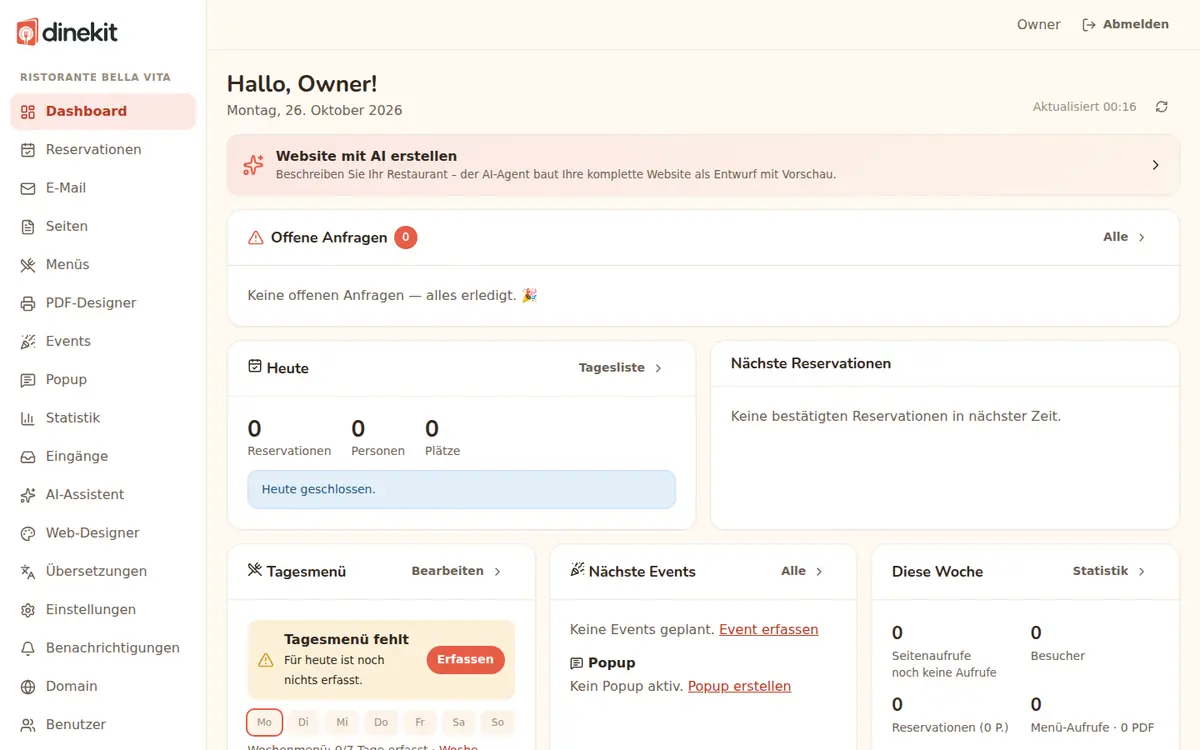The height and width of the screenshot is (750, 1200).
Task: Click the Übersetzungen translate icon
Action: coord(28,572)
